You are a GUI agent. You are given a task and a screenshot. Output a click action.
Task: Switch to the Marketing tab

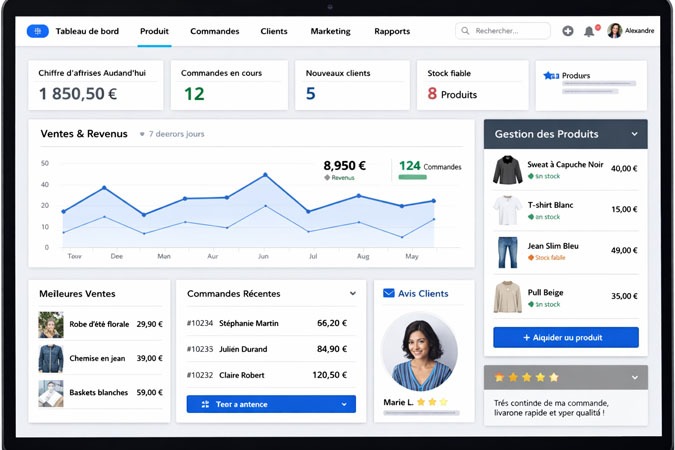pyautogui.click(x=330, y=31)
